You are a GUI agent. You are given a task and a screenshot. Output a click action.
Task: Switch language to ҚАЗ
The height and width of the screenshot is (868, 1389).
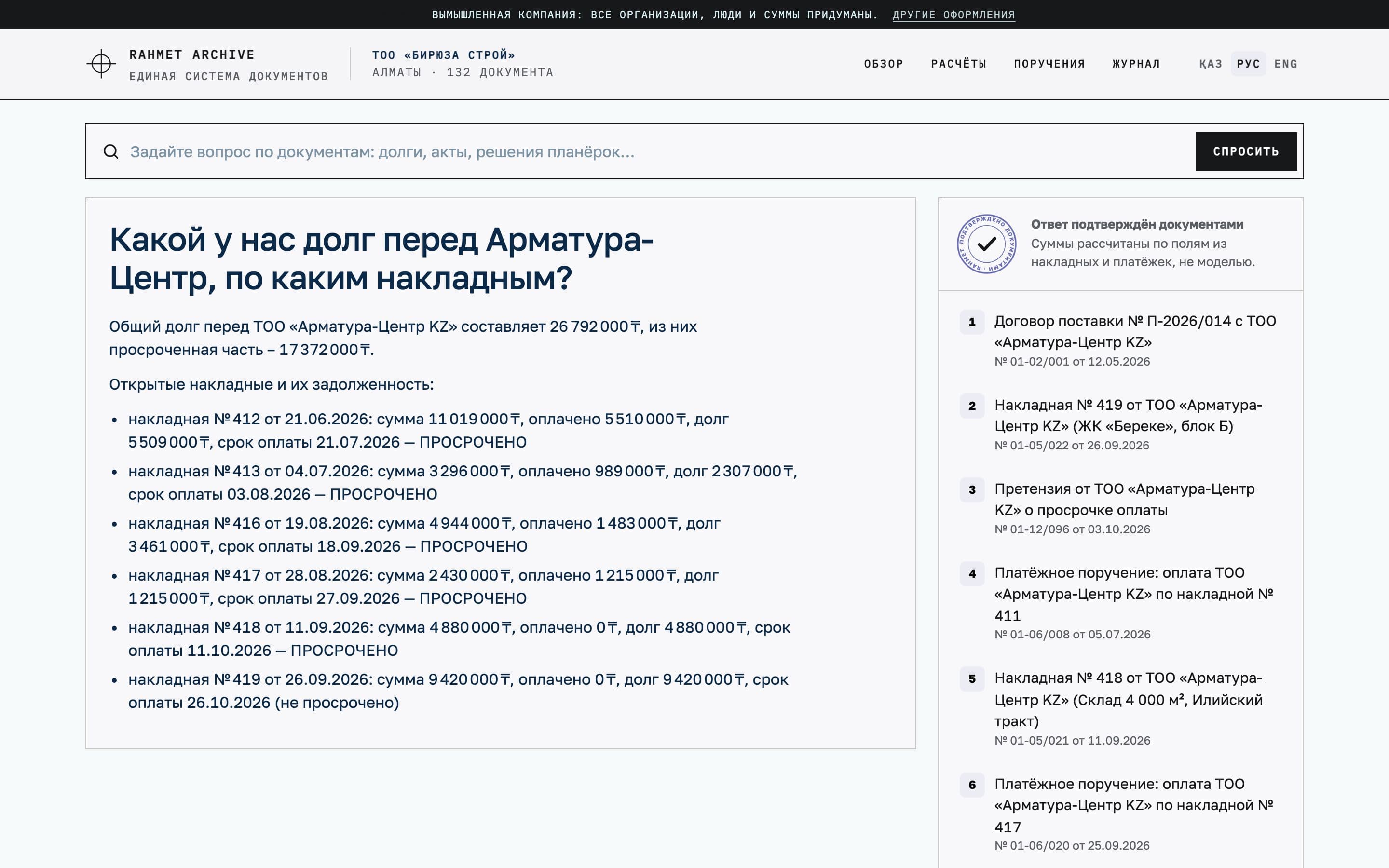1211,64
